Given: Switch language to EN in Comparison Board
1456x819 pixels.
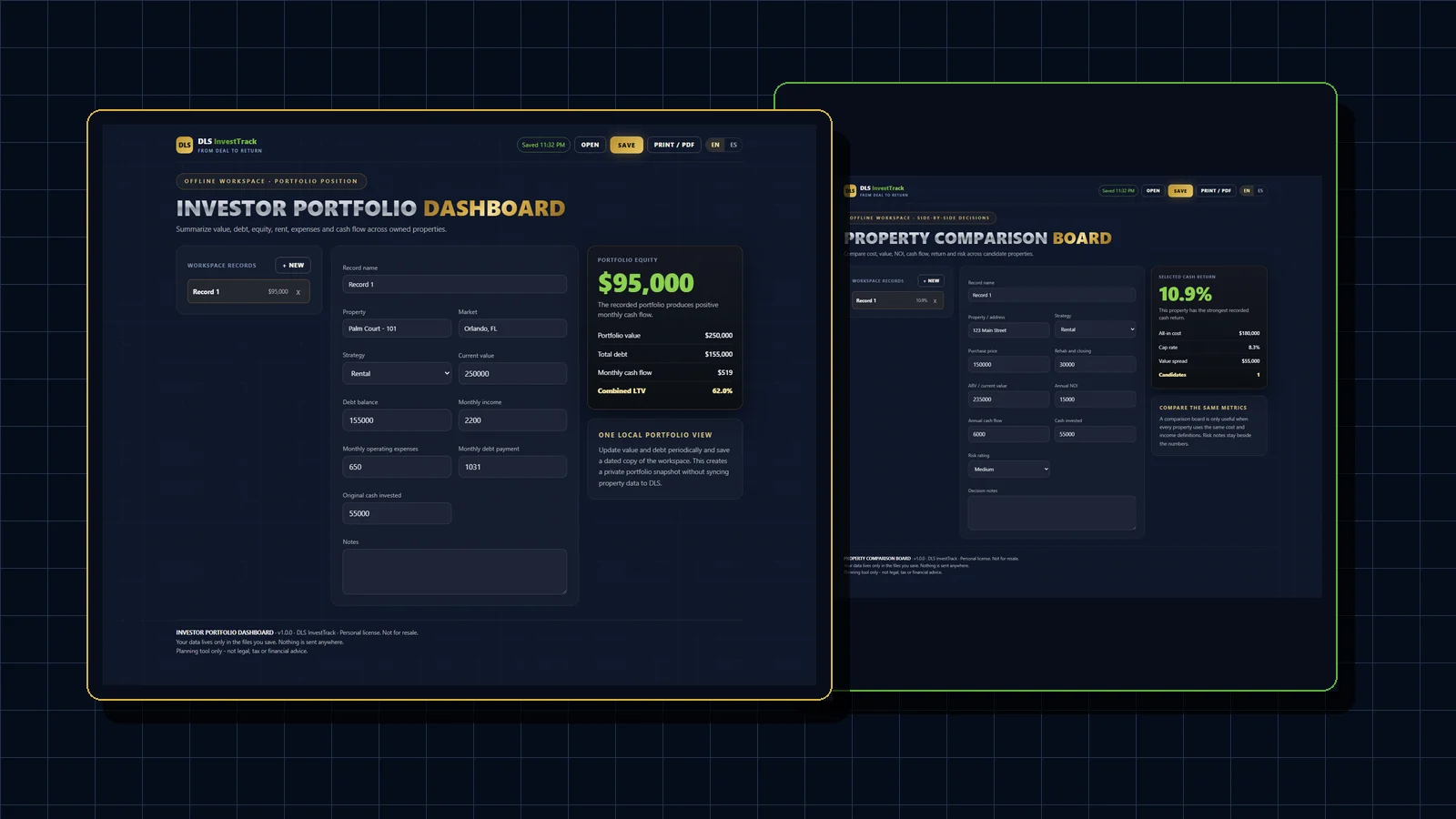Looking at the screenshot, I should 1247,191.
